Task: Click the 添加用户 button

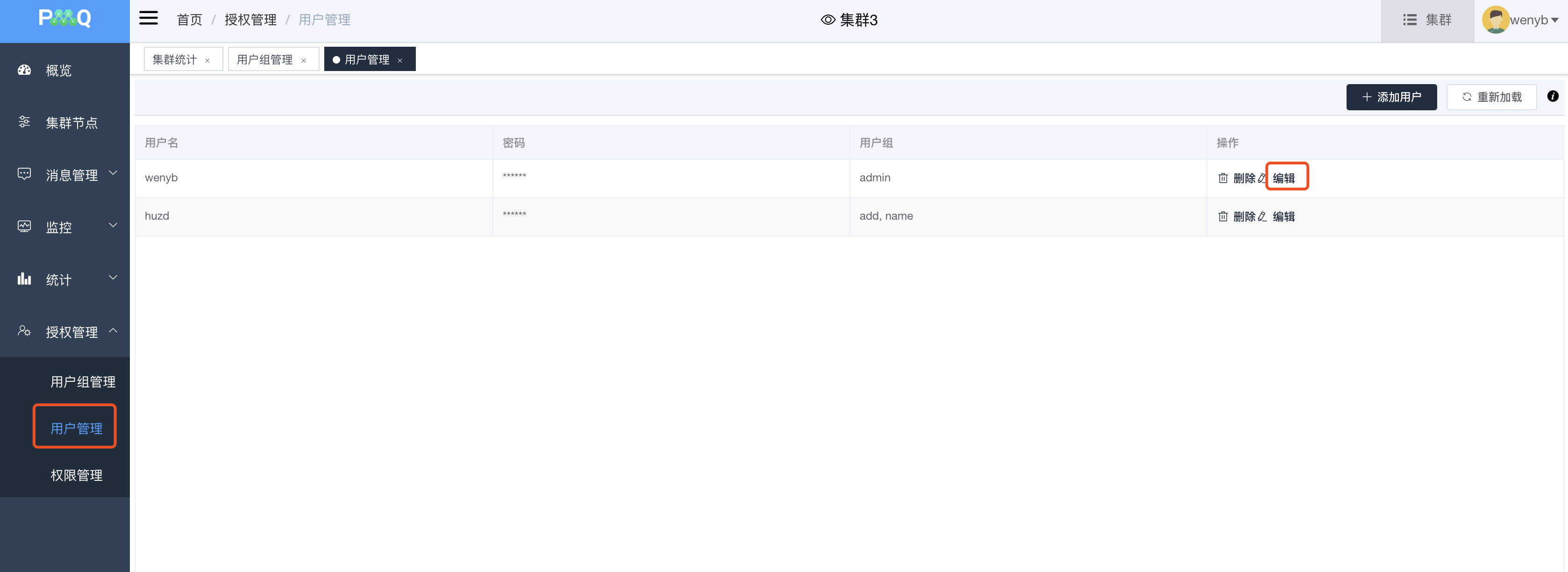Action: [x=1391, y=97]
